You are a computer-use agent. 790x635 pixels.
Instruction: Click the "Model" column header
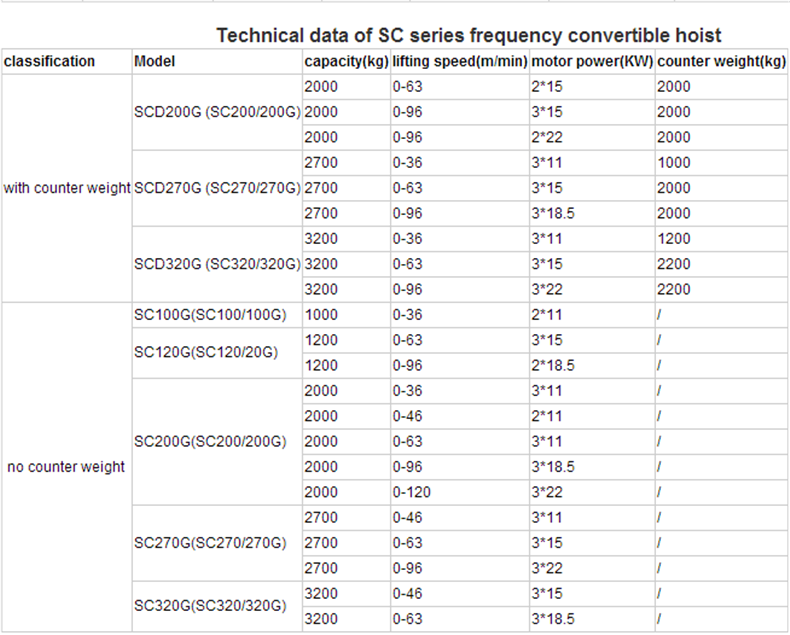tap(155, 61)
